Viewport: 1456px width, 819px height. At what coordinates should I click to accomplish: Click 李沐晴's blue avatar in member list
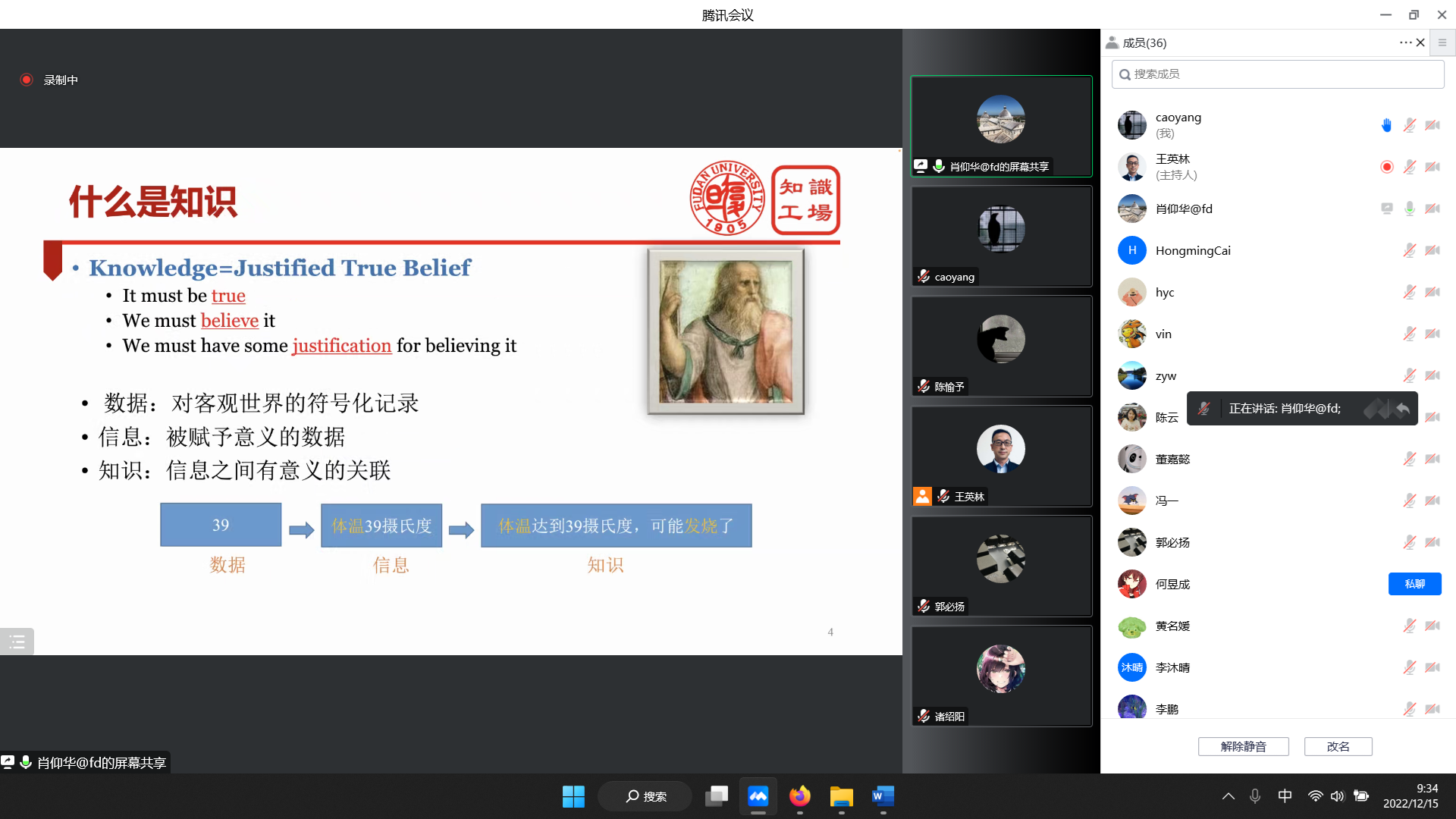tap(1132, 667)
